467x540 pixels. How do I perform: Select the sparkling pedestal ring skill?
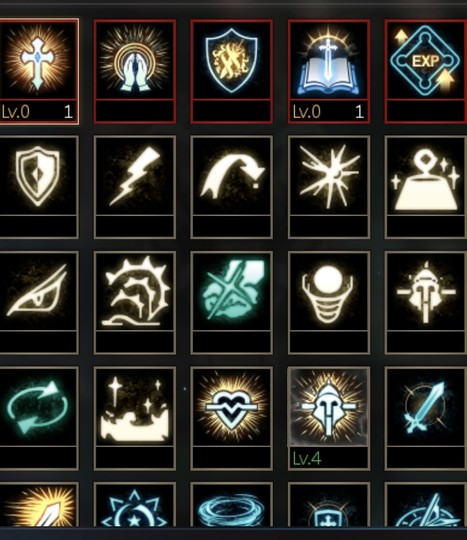pos(426,176)
